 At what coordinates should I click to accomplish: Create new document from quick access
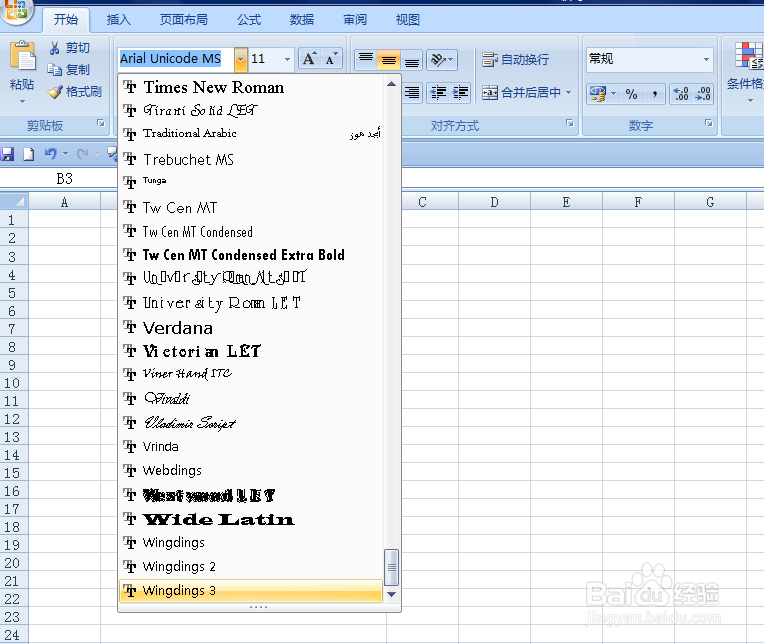coord(29,154)
